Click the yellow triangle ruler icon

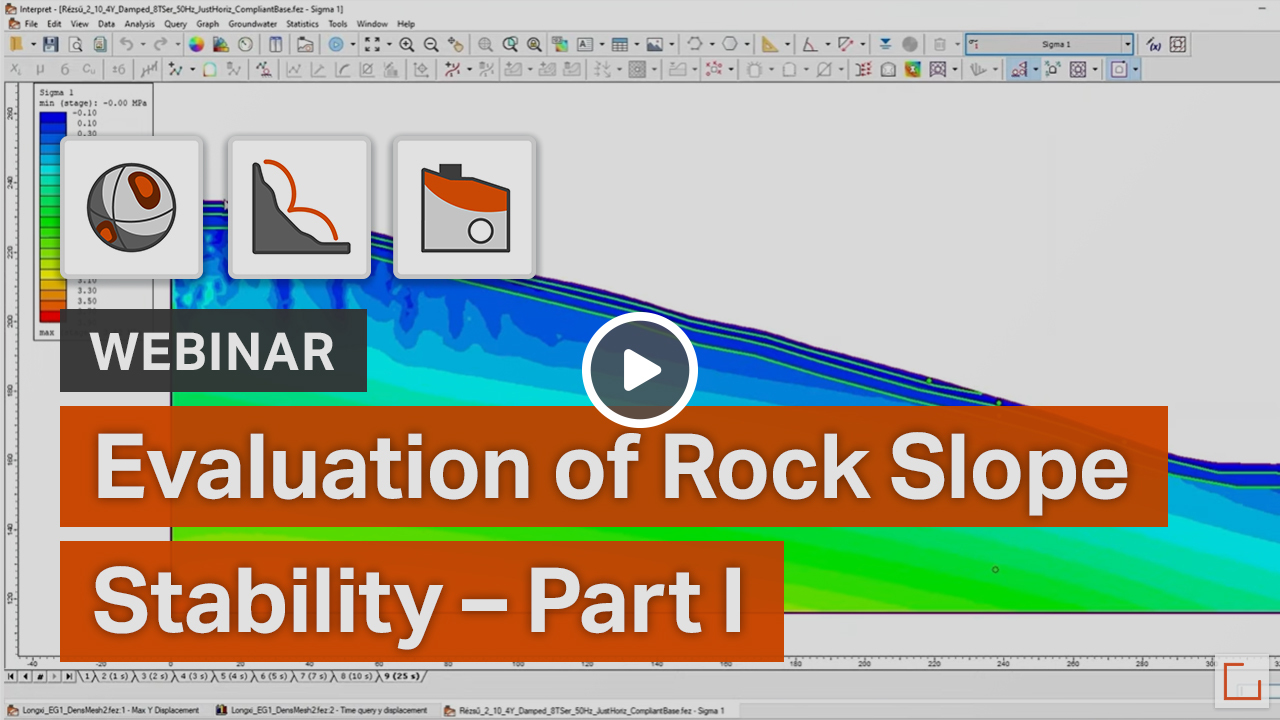[x=768, y=44]
